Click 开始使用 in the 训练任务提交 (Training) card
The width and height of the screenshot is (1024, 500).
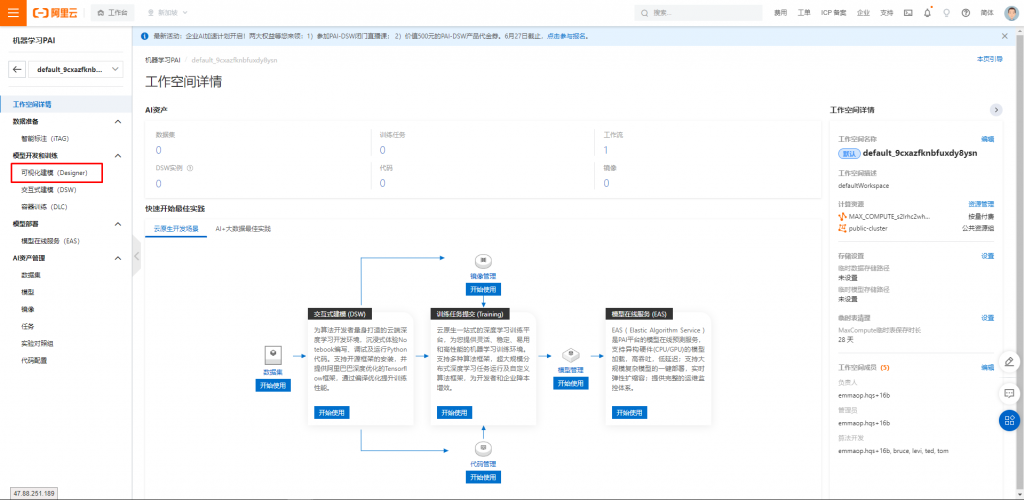tap(455, 413)
